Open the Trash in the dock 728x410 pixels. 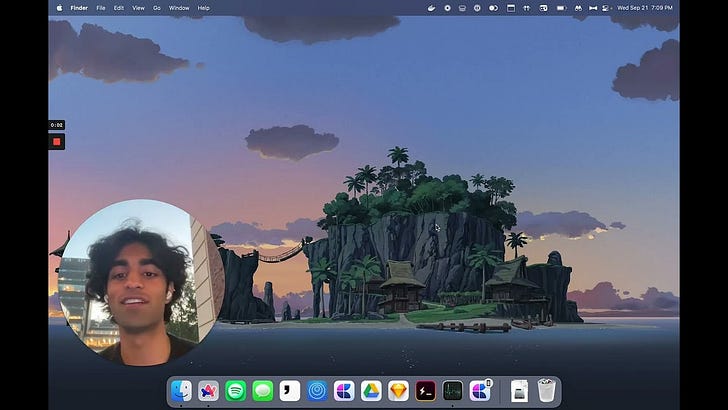coord(546,390)
